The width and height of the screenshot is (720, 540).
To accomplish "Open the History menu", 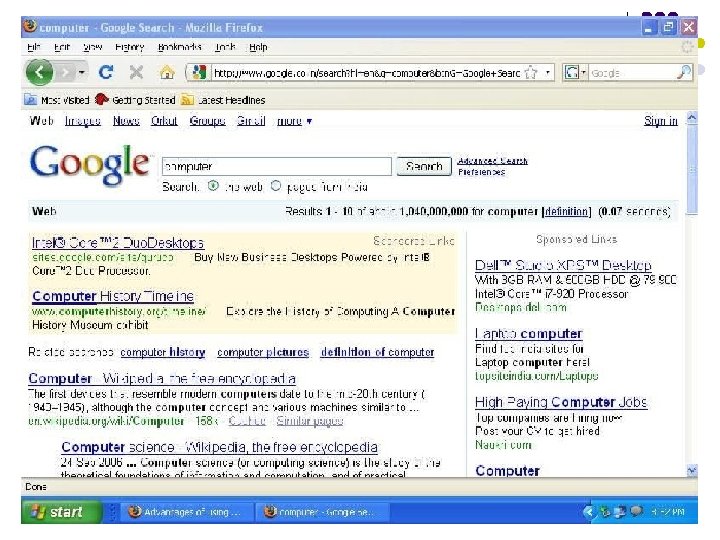I will (129, 47).
